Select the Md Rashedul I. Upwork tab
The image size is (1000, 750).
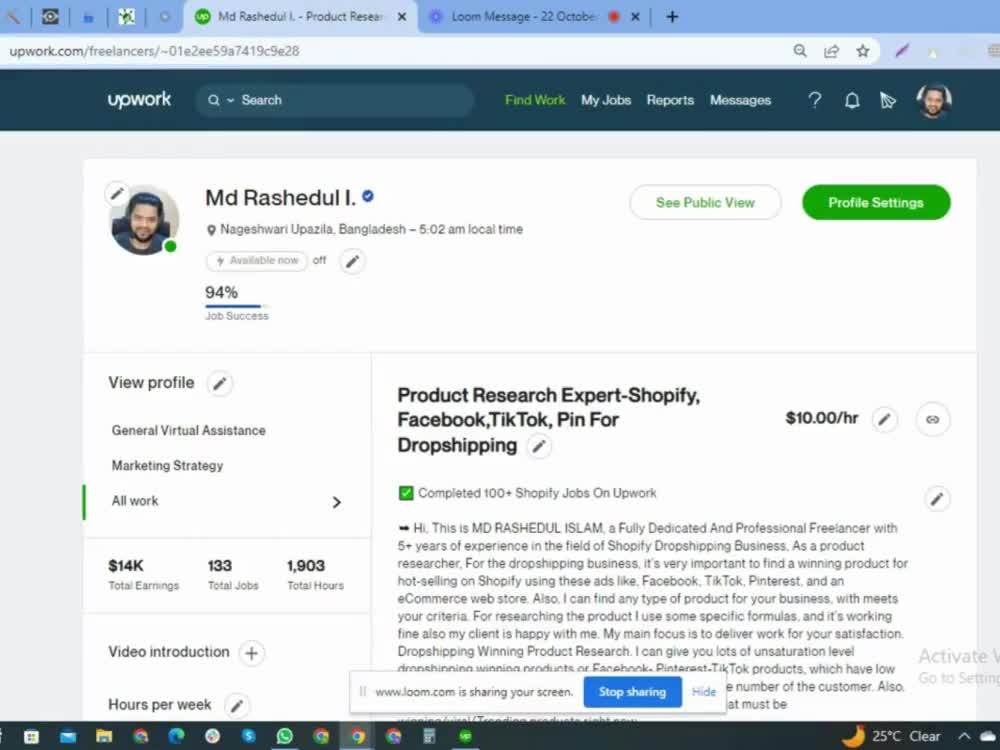(300, 17)
